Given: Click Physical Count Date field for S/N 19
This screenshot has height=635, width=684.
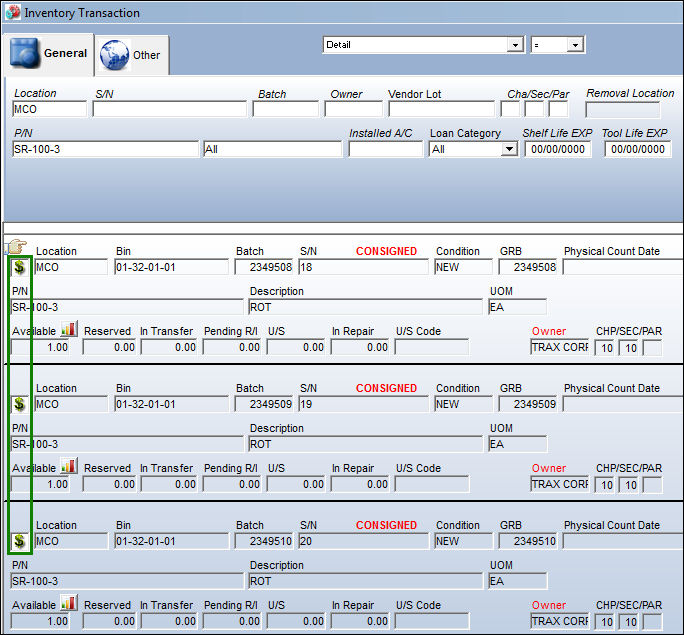Looking at the screenshot, I should (x=623, y=404).
